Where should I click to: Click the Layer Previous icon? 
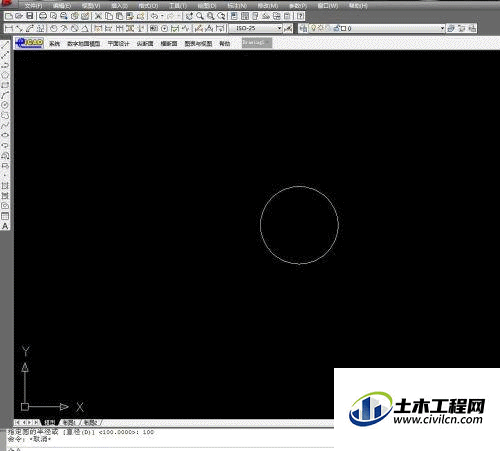tap(462, 28)
